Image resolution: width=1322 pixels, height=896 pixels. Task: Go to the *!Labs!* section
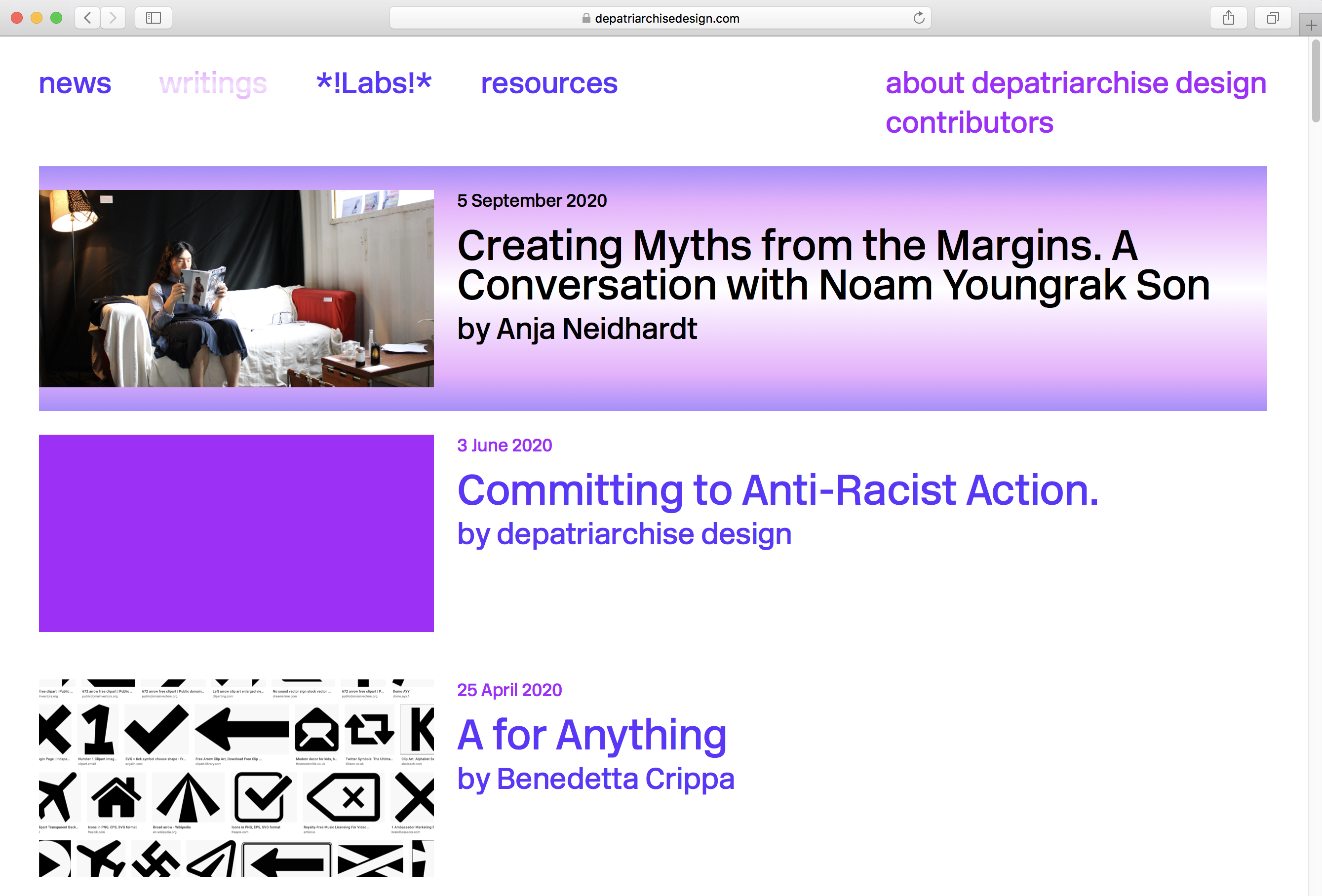pyautogui.click(x=374, y=83)
